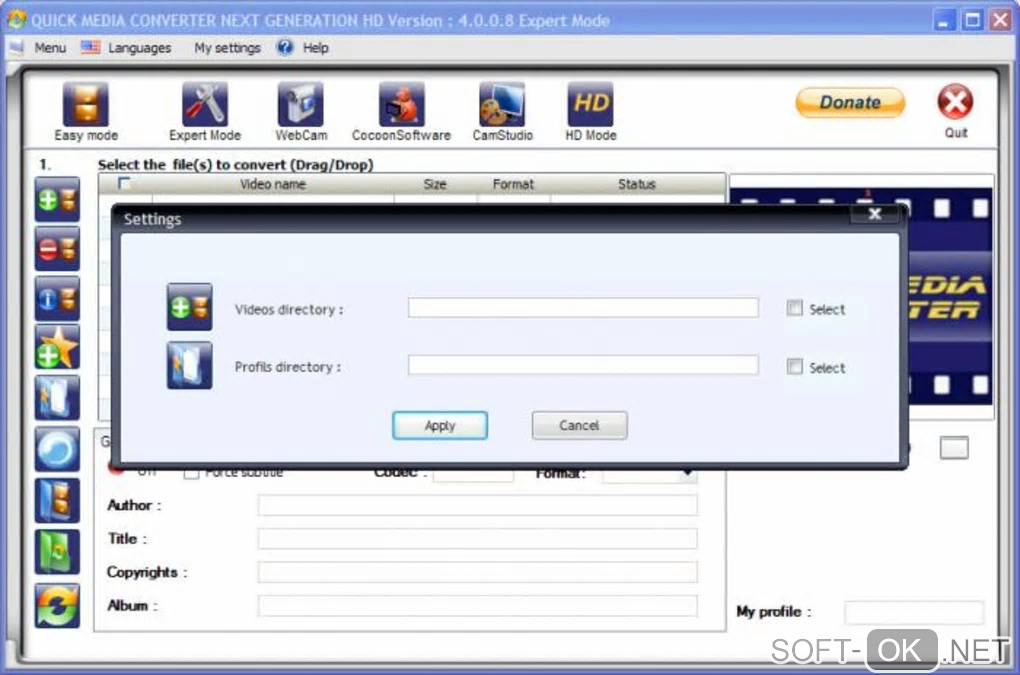Sort by Size column header
This screenshot has height=675, width=1020.
pos(435,184)
